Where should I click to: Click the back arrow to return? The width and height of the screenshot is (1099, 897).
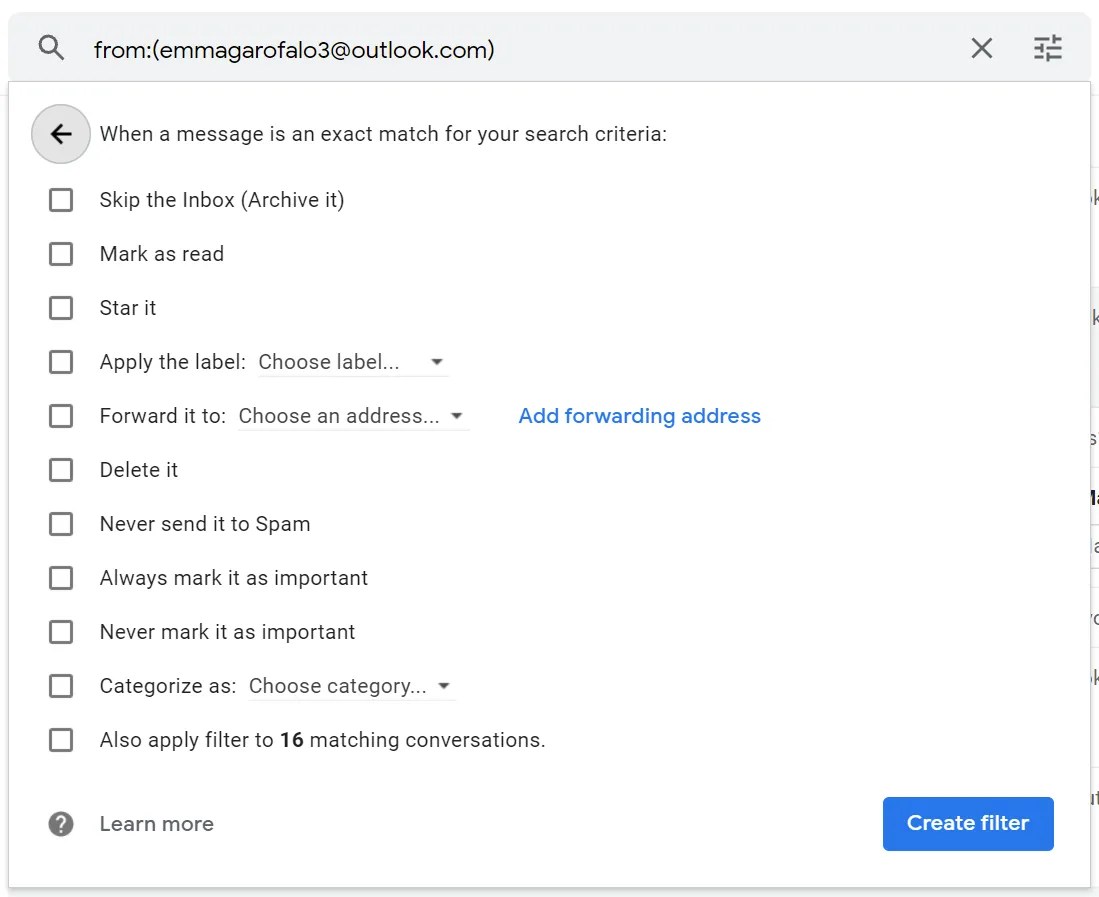[x=61, y=133]
